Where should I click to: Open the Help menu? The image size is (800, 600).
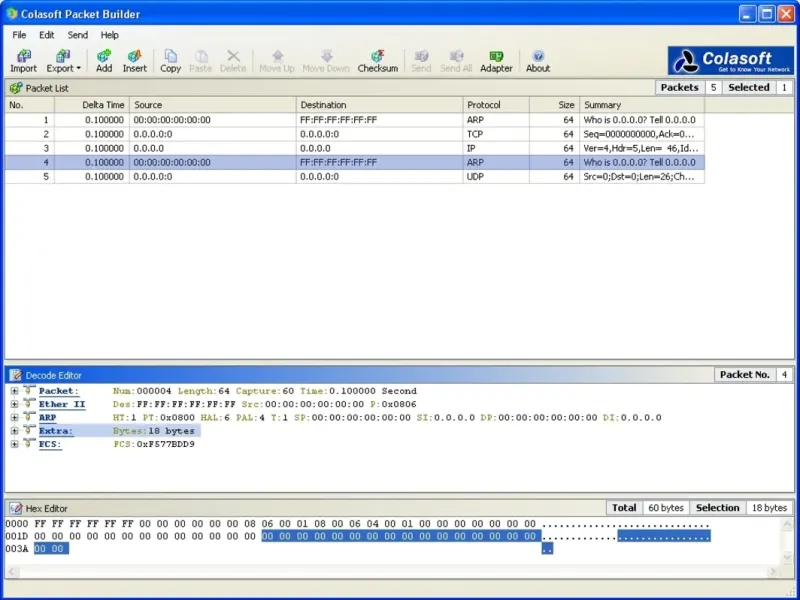coord(109,35)
